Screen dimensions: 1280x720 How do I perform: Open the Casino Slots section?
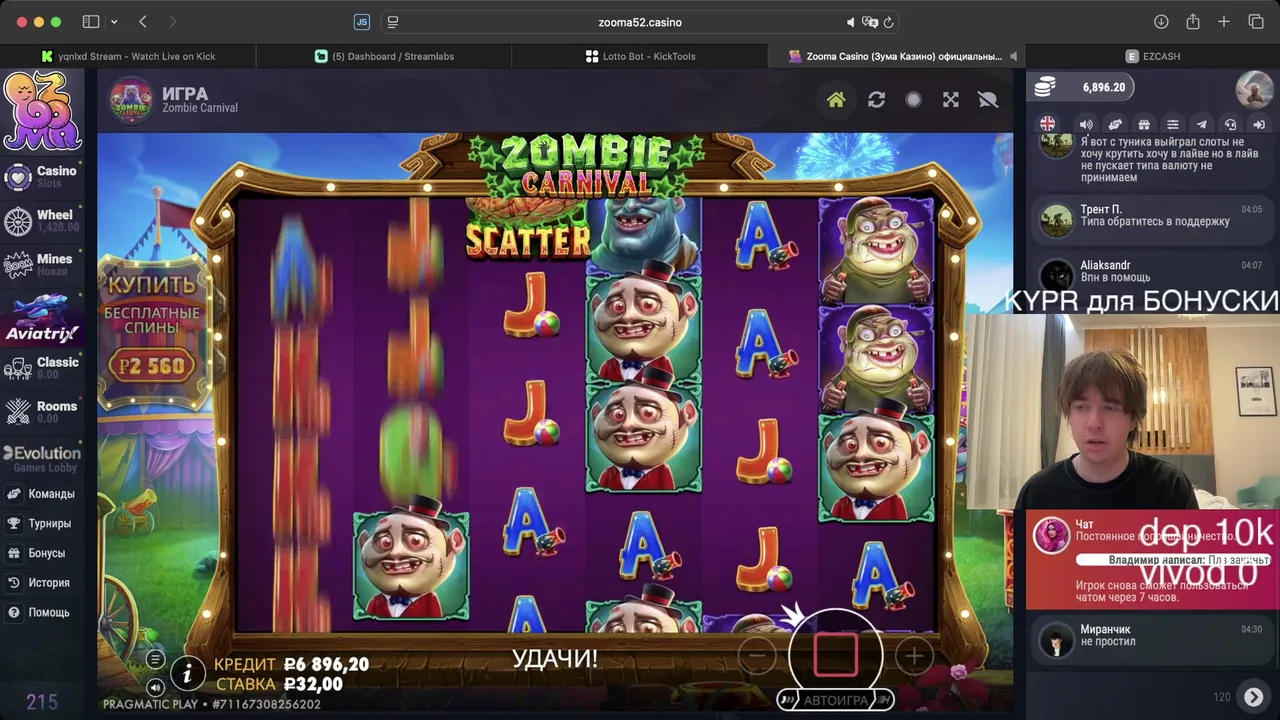point(42,177)
